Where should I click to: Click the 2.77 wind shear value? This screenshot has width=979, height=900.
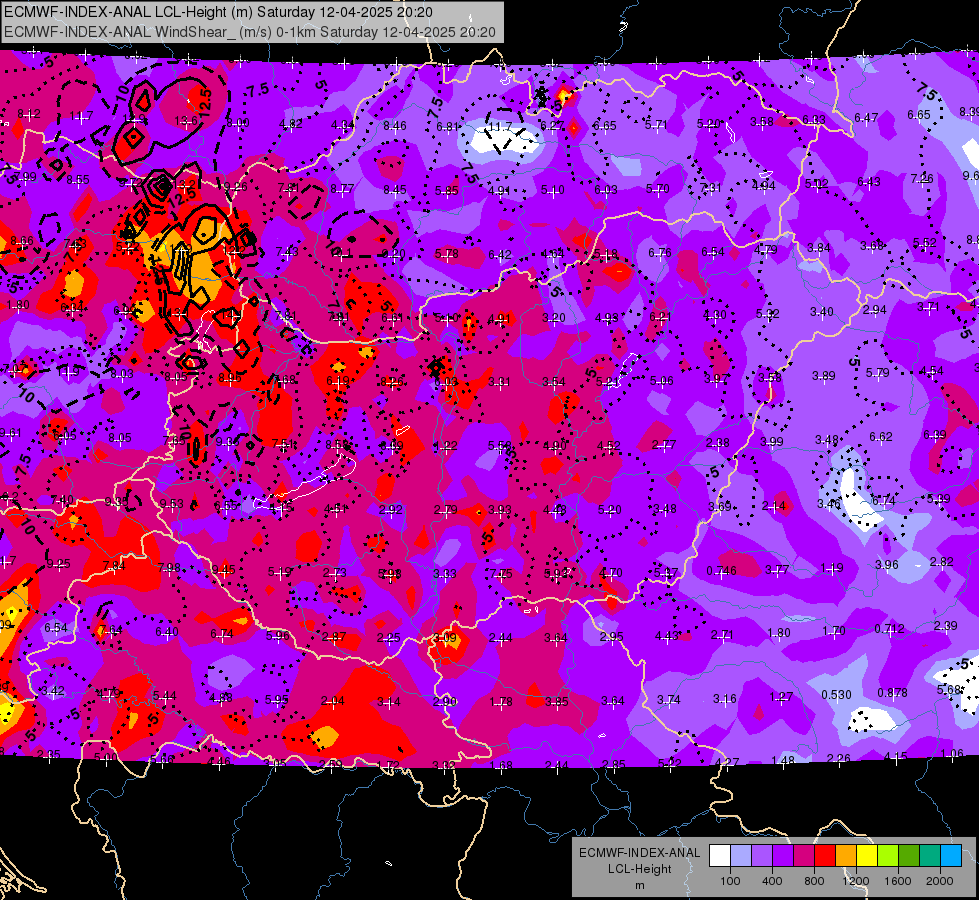pyautogui.click(x=664, y=445)
